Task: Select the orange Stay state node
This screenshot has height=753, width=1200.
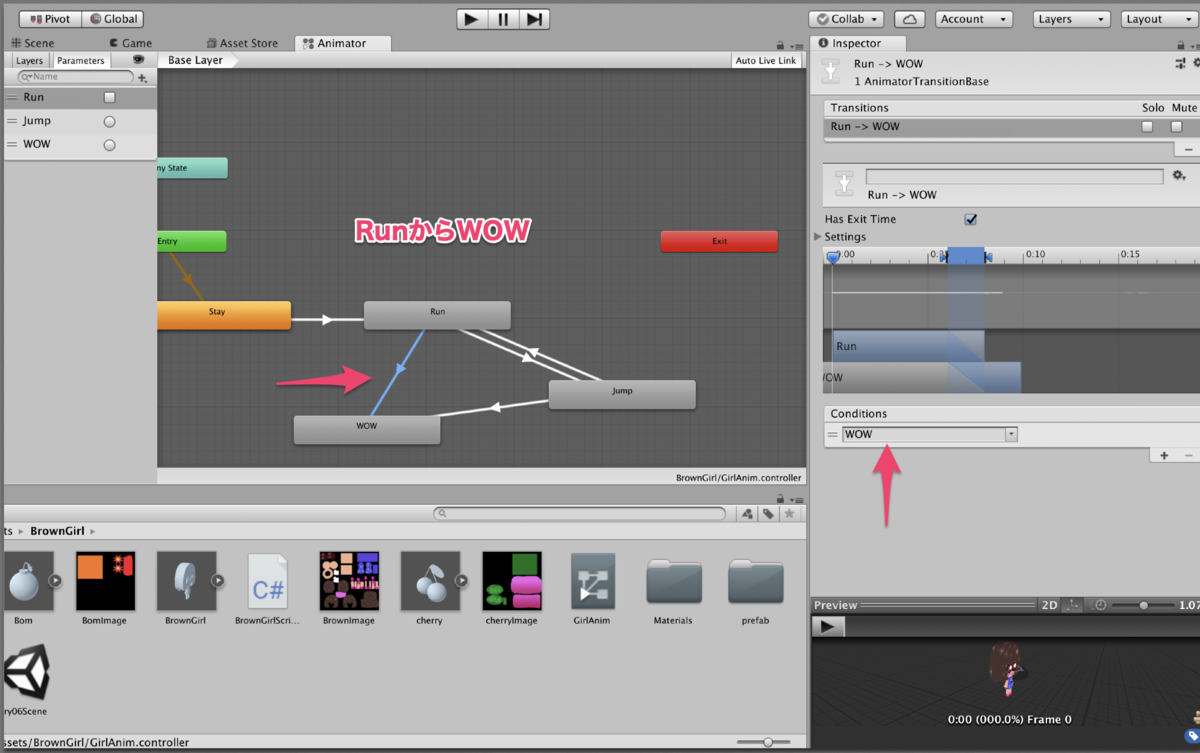Action: [x=224, y=315]
